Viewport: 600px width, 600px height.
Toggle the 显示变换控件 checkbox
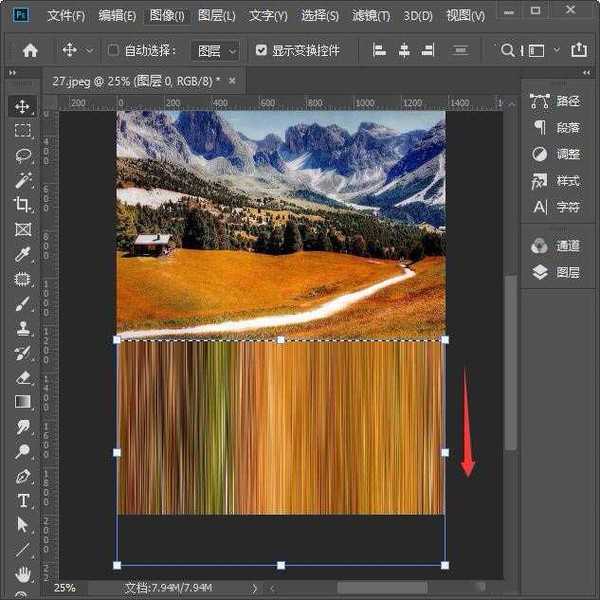tap(262, 50)
